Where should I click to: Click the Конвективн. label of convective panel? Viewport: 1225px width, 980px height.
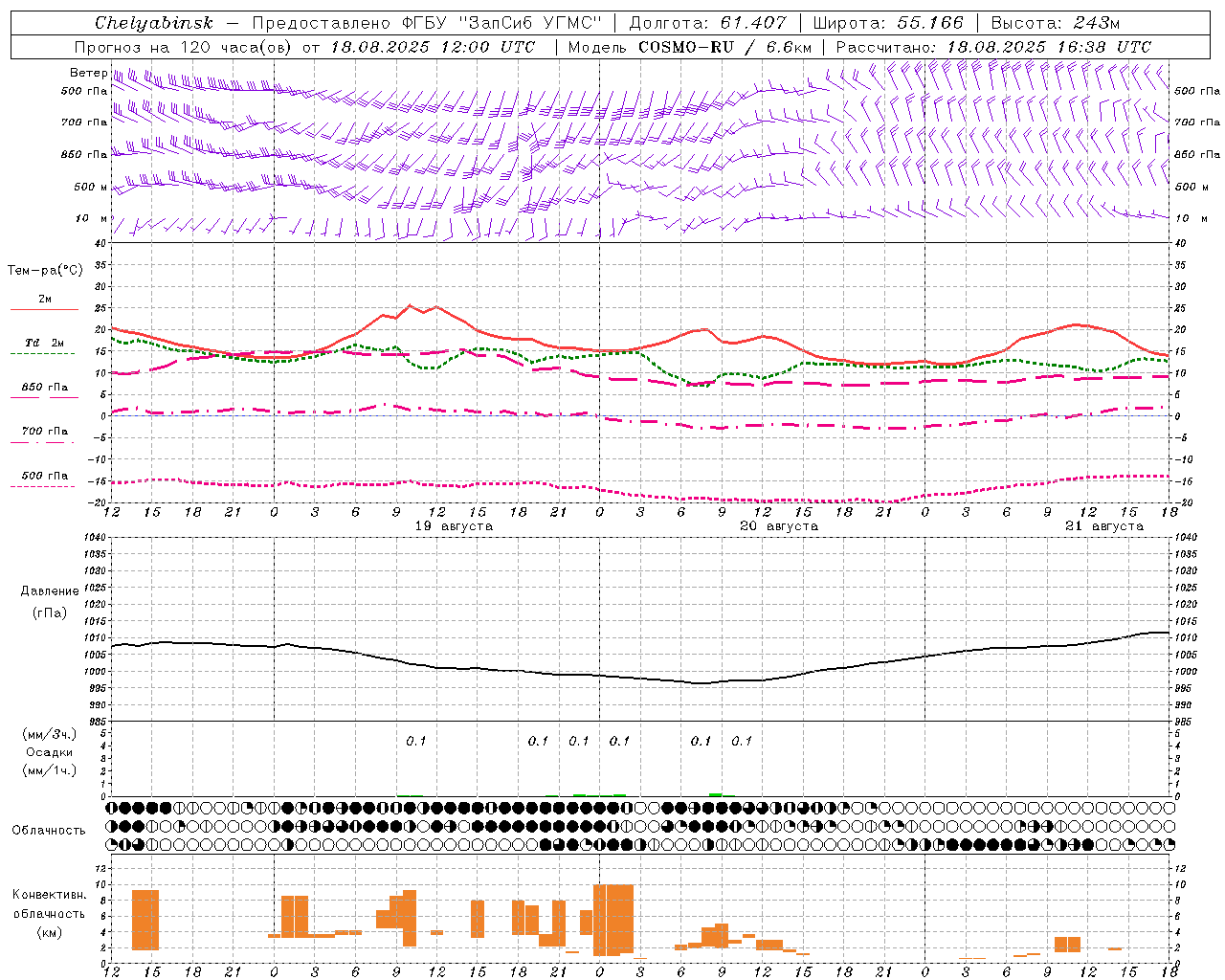pos(50,895)
